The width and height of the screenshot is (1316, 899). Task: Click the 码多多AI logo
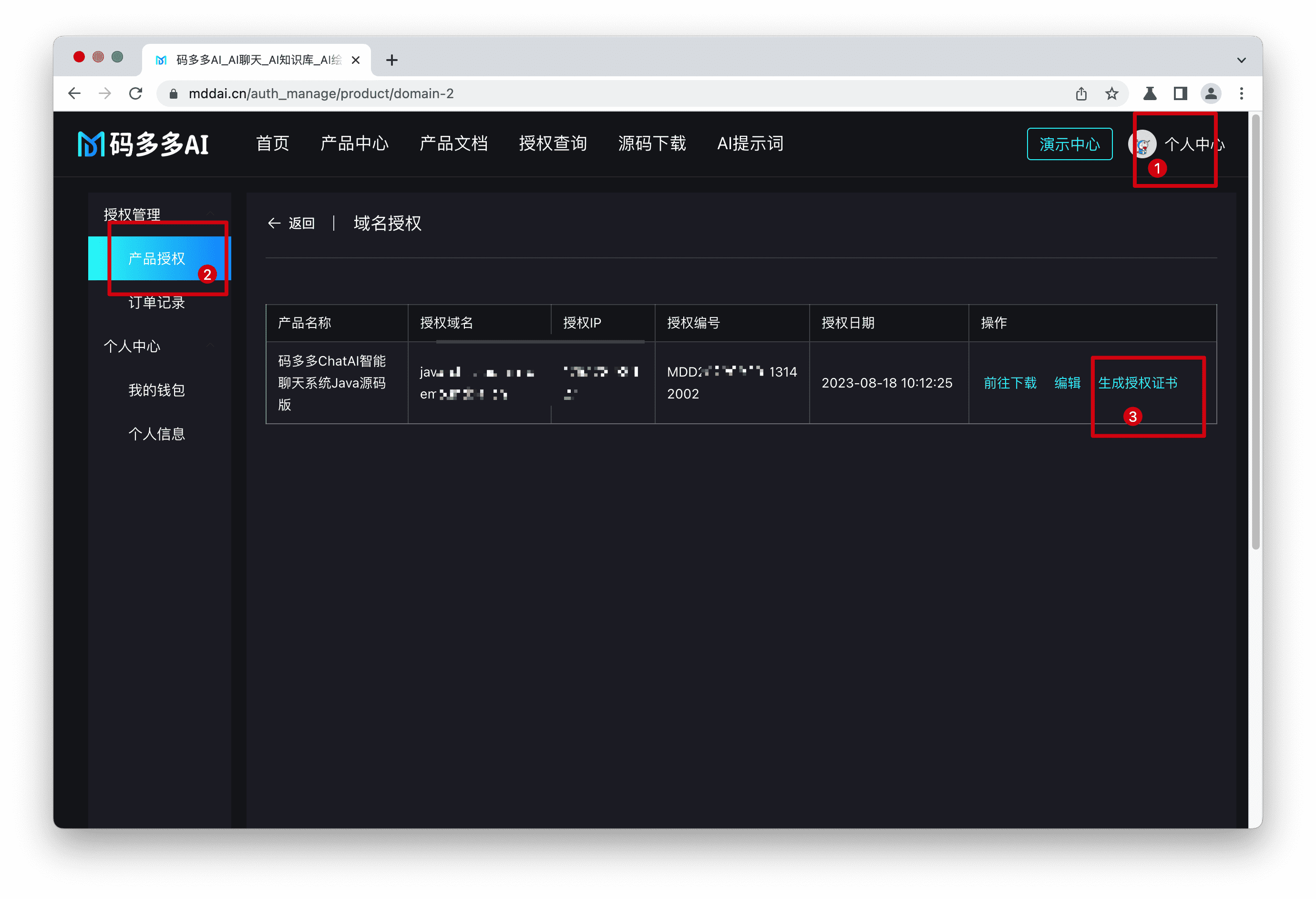point(143,144)
